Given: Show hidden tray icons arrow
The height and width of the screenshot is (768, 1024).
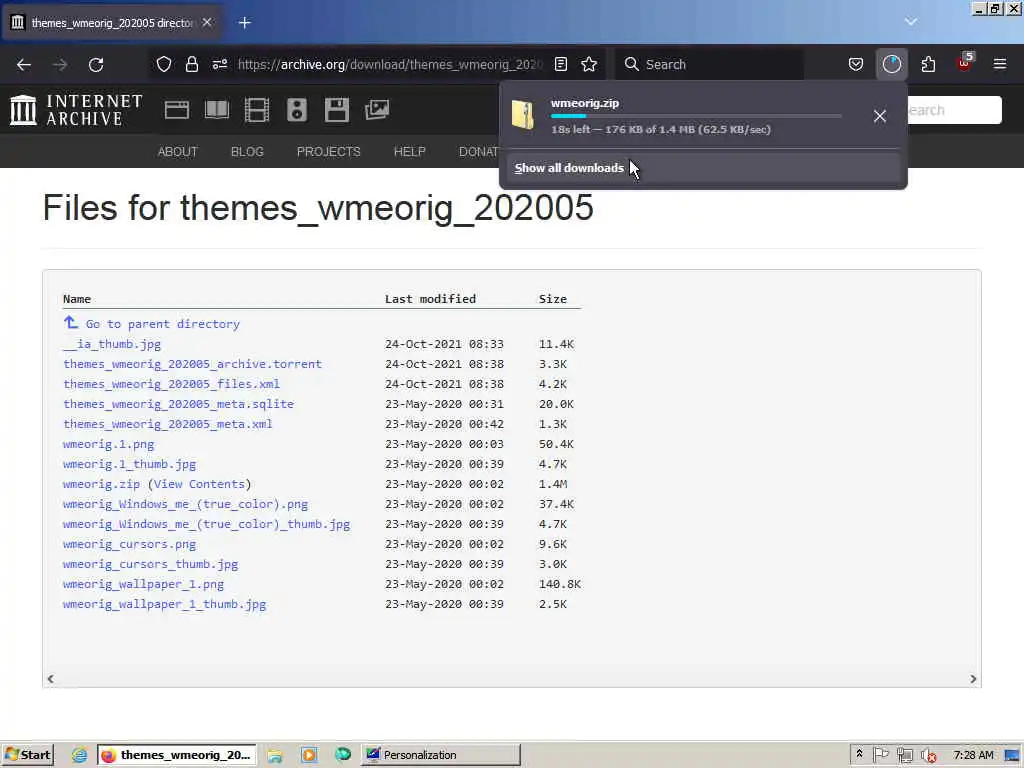Looking at the screenshot, I should tap(859, 754).
